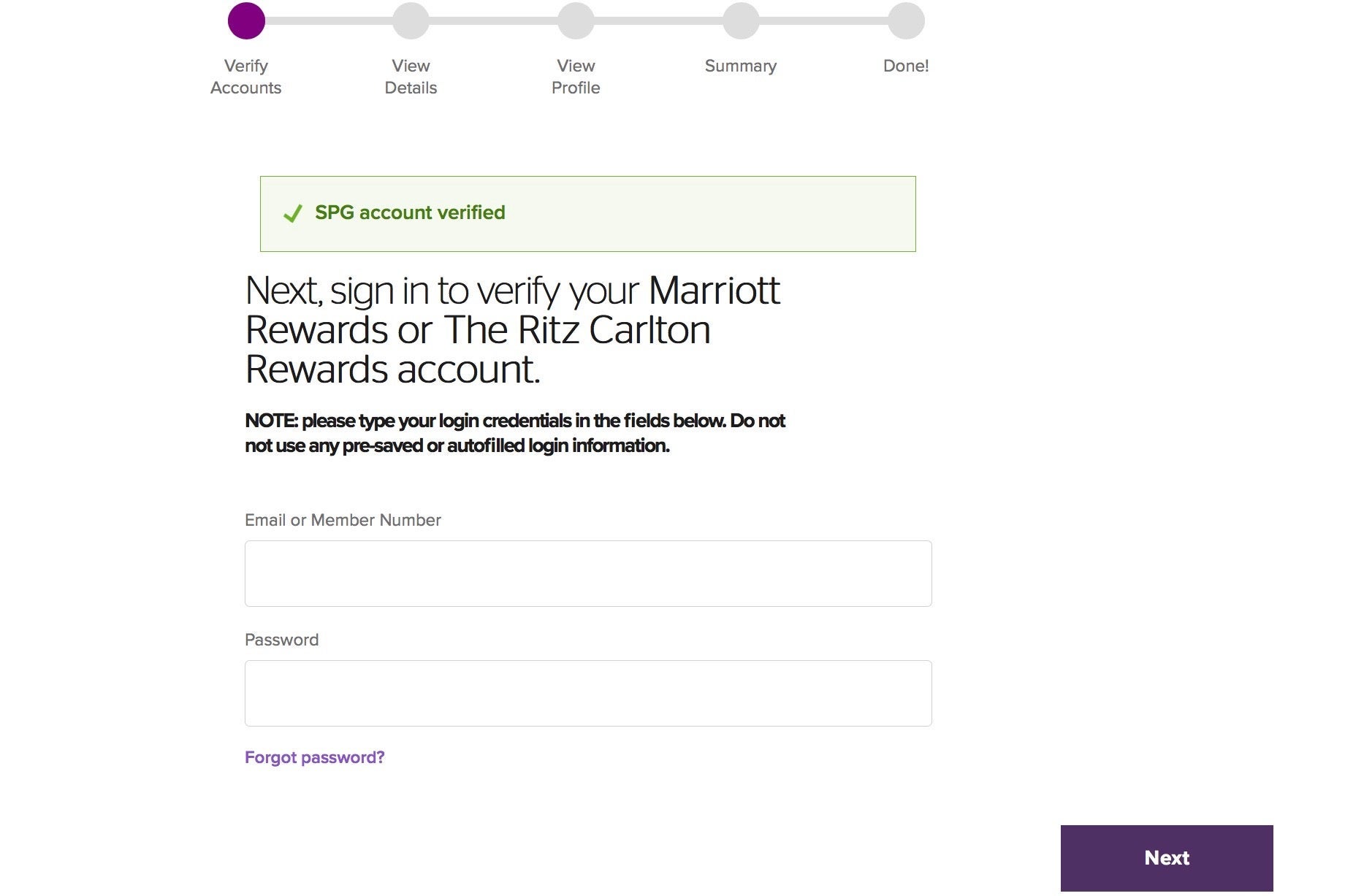This screenshot has width=1345, height=896.
Task: Click the Next button
Action: point(1166,857)
